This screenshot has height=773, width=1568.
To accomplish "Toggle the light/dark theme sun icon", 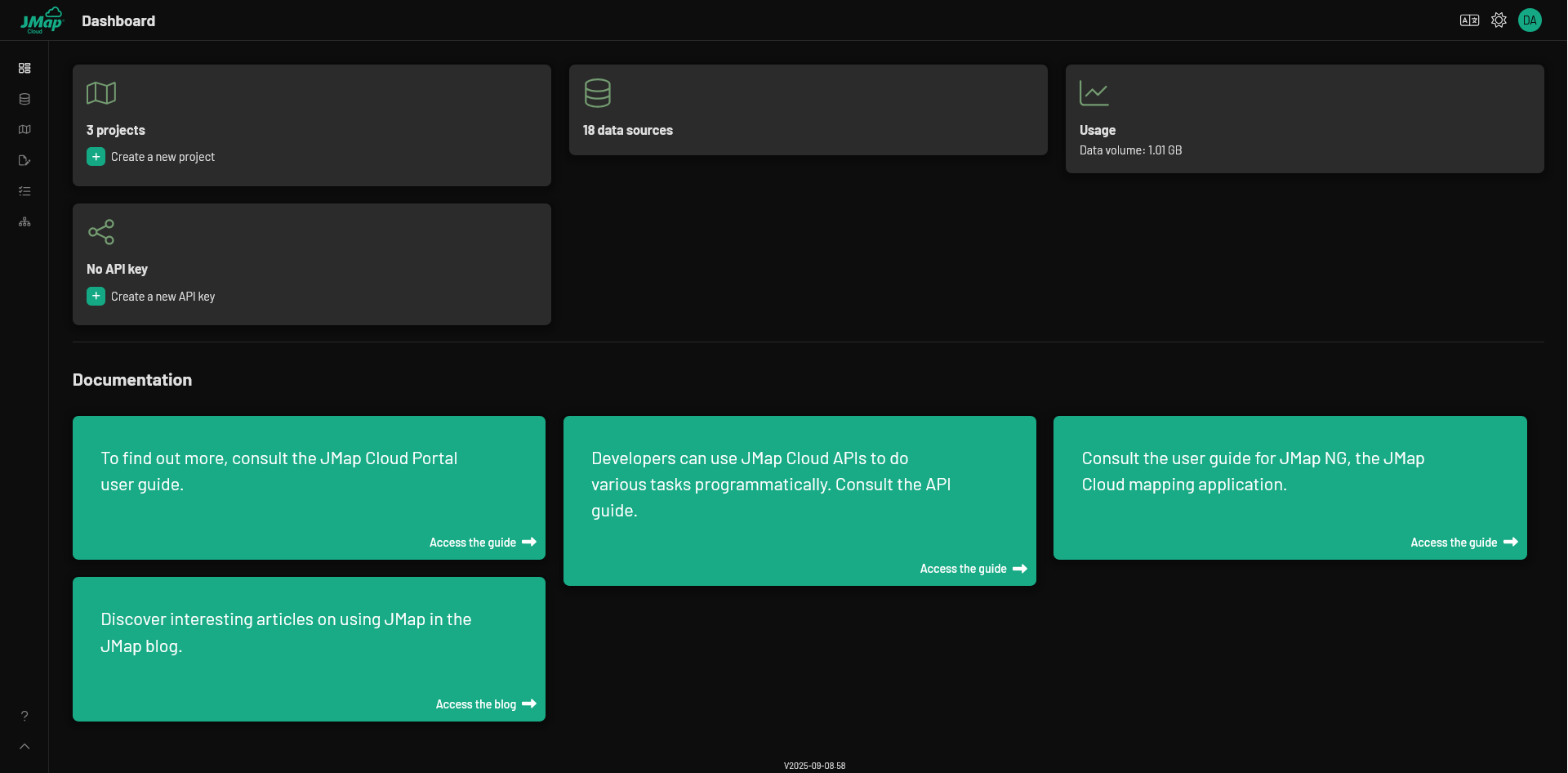I will [1499, 20].
